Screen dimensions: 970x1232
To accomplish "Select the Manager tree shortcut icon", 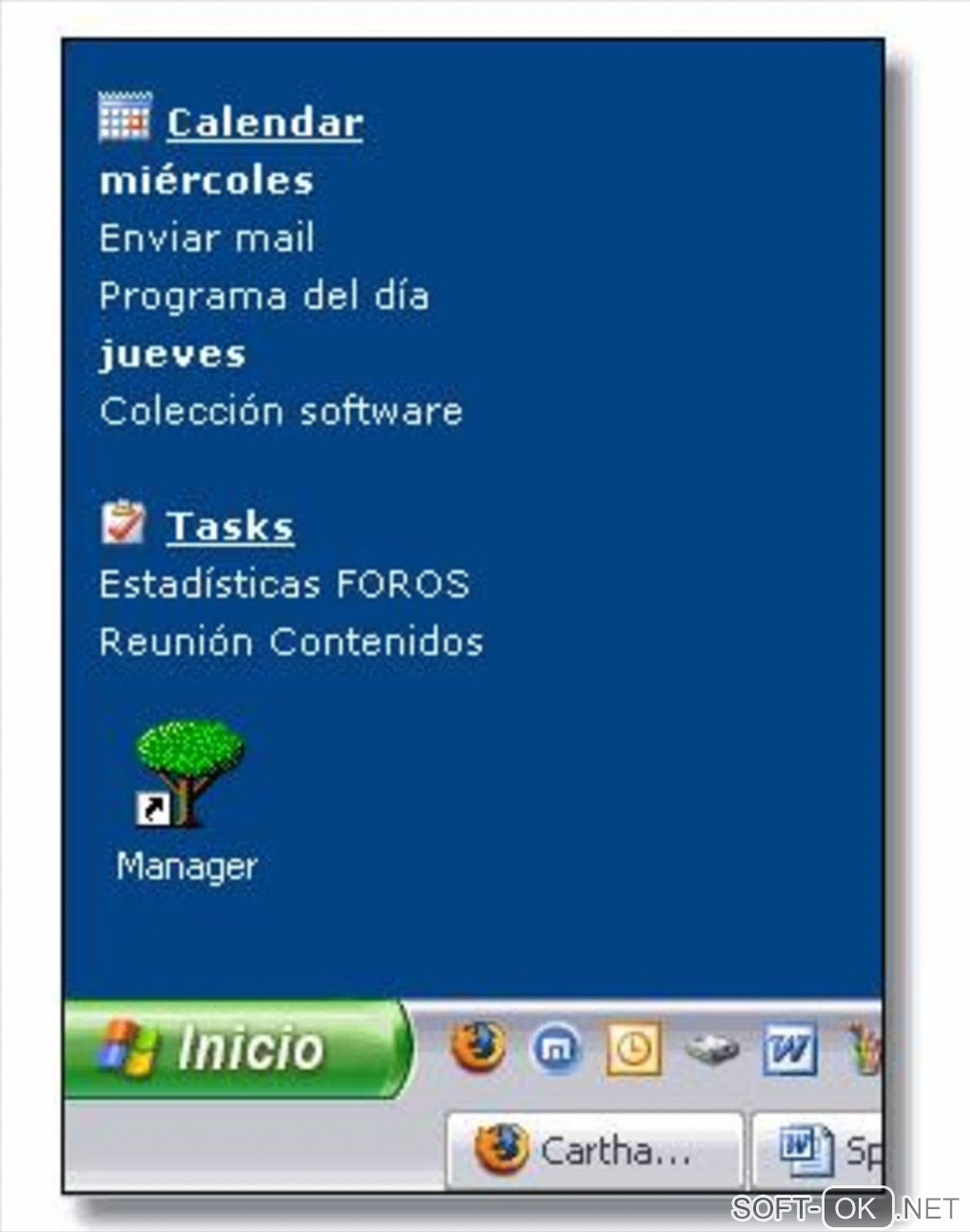I will pos(187,772).
